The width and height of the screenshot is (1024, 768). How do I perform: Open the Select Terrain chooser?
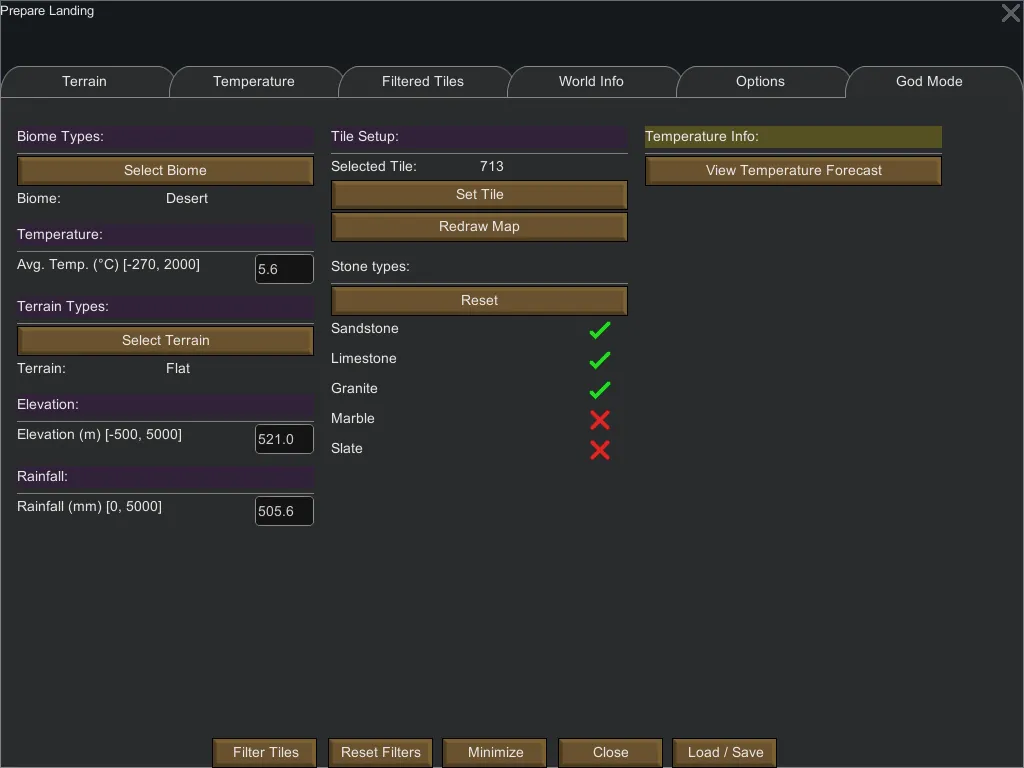pyautogui.click(x=165, y=340)
